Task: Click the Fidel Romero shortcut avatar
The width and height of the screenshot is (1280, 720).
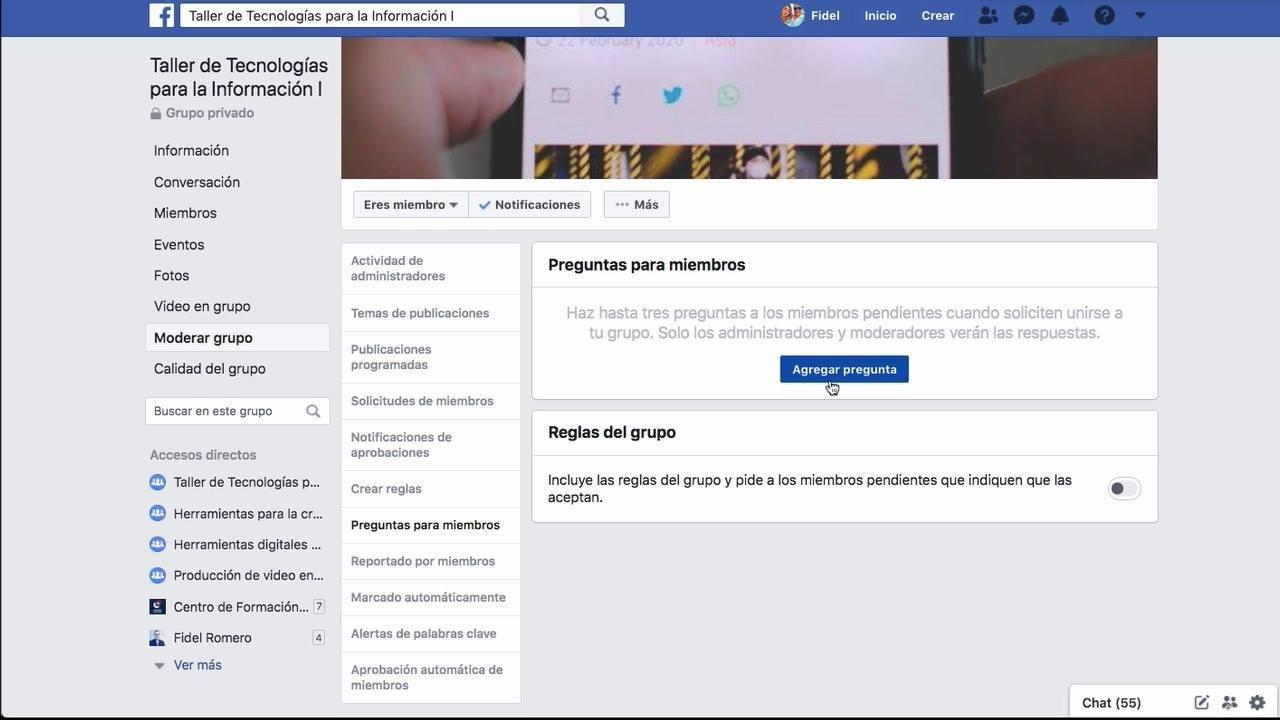Action: tap(157, 638)
